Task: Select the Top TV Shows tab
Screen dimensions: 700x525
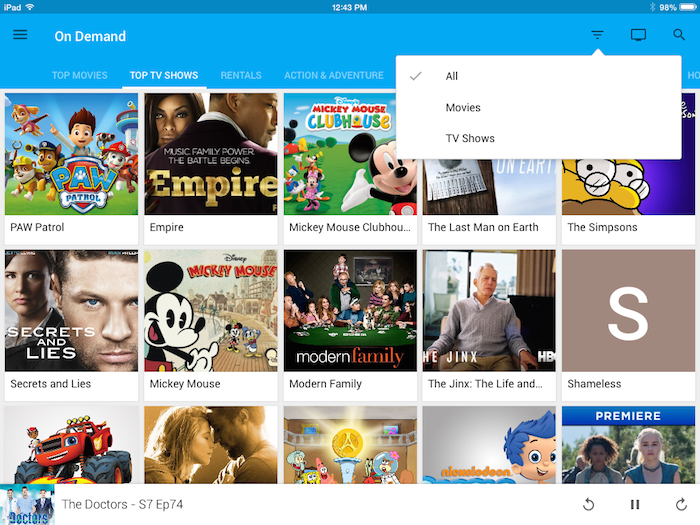Action: click(x=164, y=75)
